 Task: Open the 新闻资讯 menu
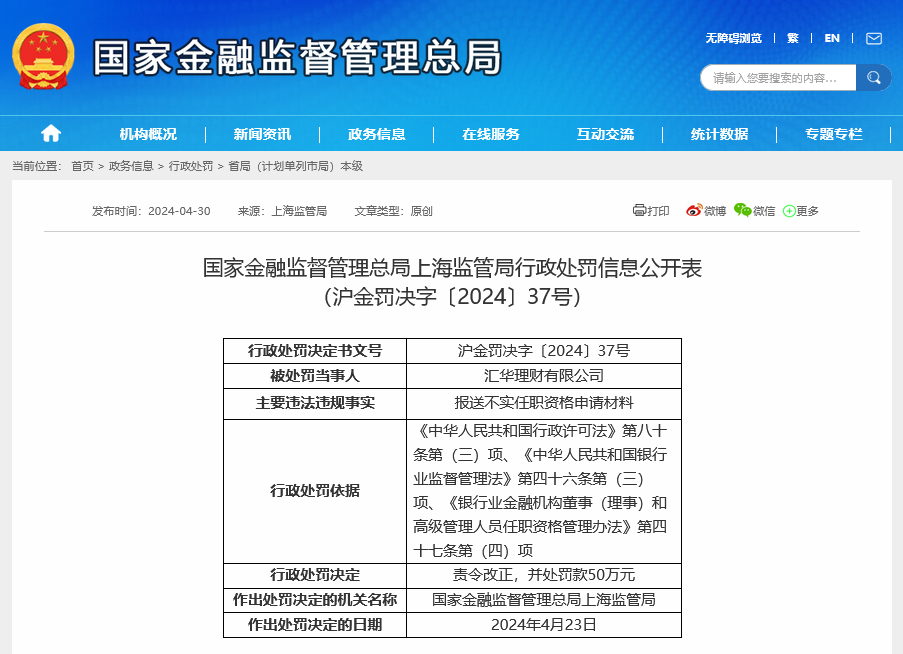click(x=262, y=134)
